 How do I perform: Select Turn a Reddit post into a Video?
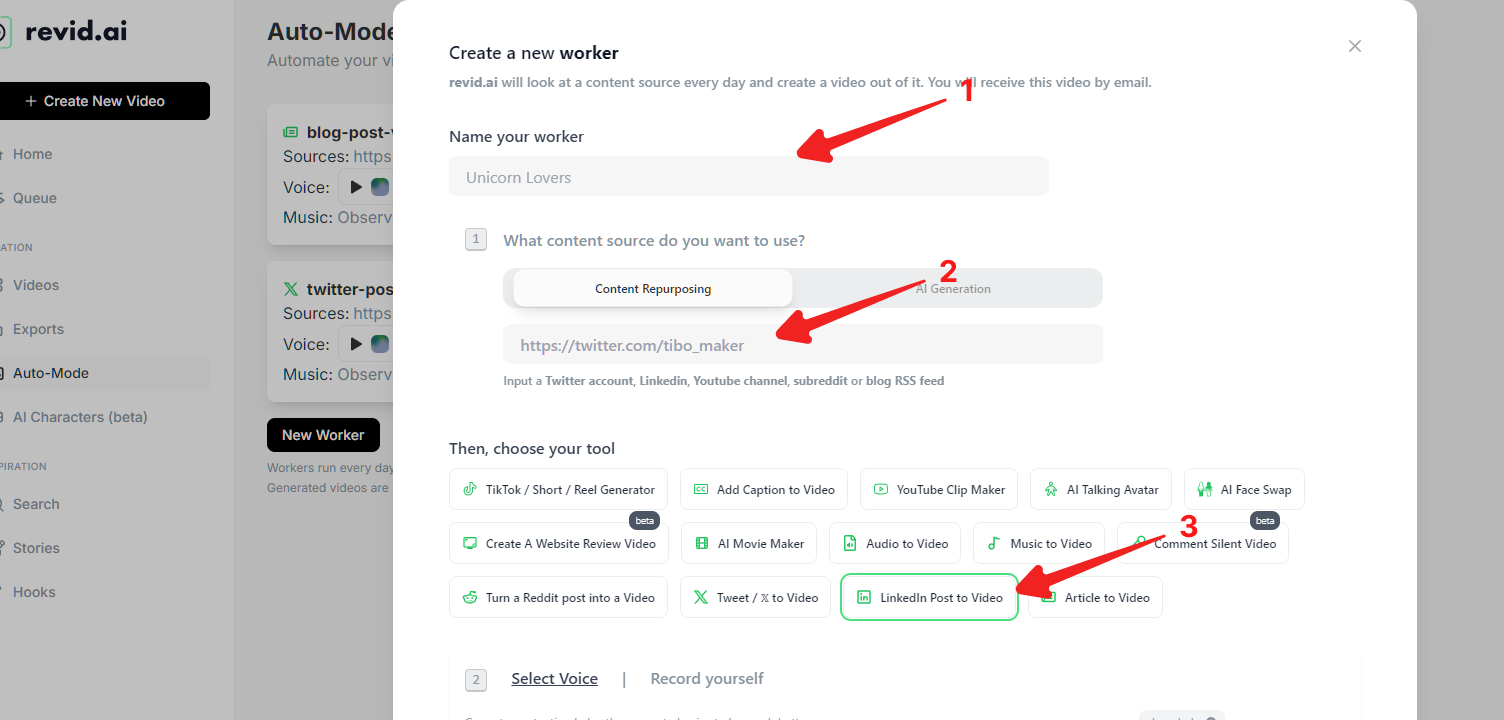click(x=558, y=597)
